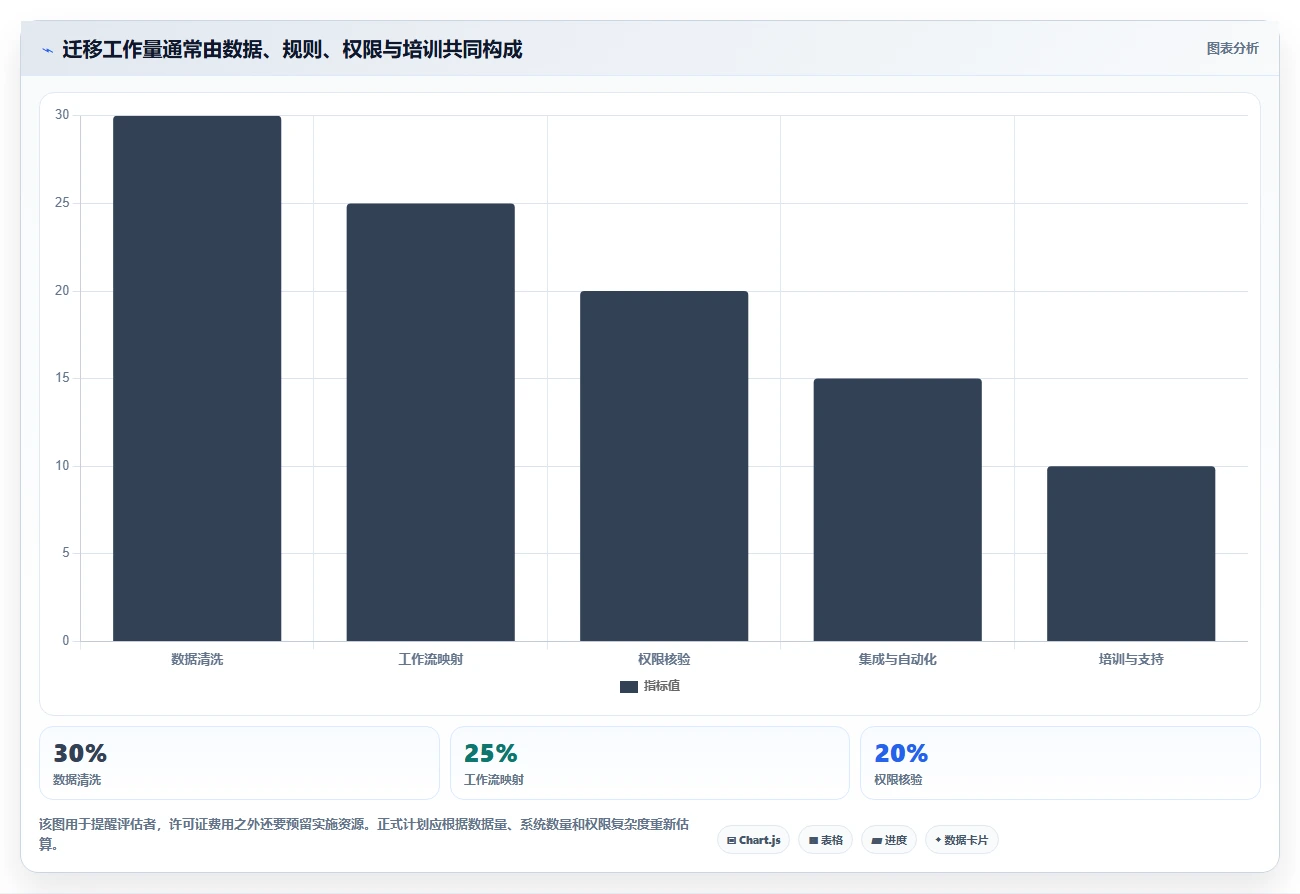Select the 集成与自动化 bar in the chart
Screen dimensions: 1300x894
(x=897, y=510)
